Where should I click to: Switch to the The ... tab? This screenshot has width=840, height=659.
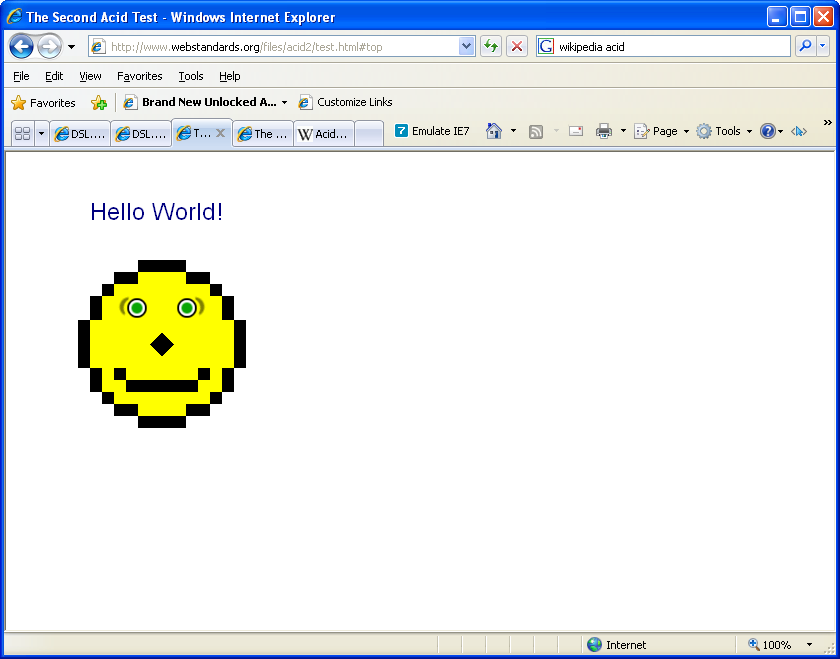[x=263, y=133]
